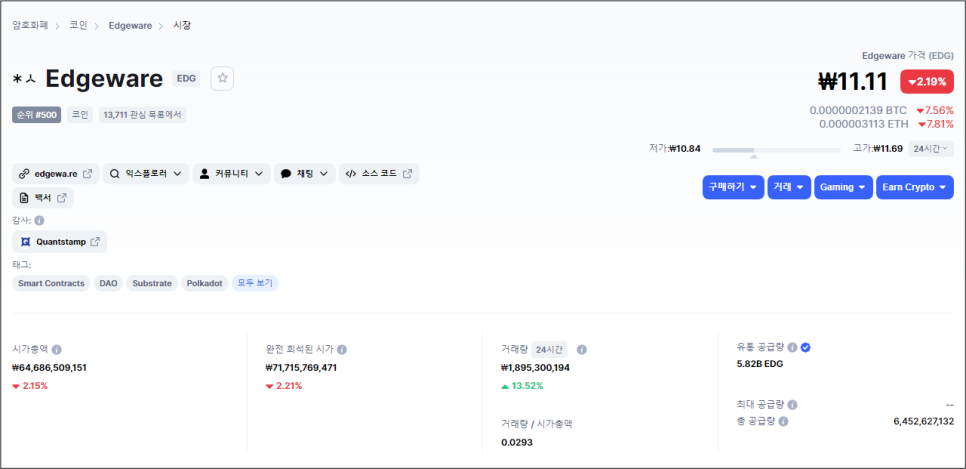Click the 모두 보기 tag to view all
The height and width of the screenshot is (469, 966).
click(x=255, y=283)
